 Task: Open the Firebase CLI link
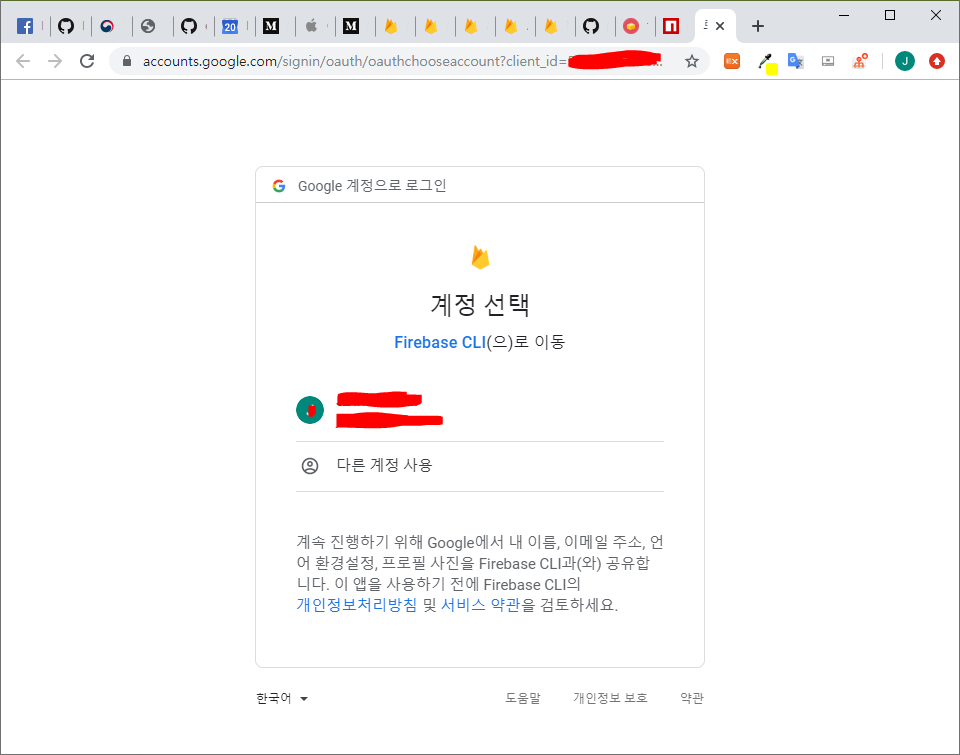coord(440,342)
